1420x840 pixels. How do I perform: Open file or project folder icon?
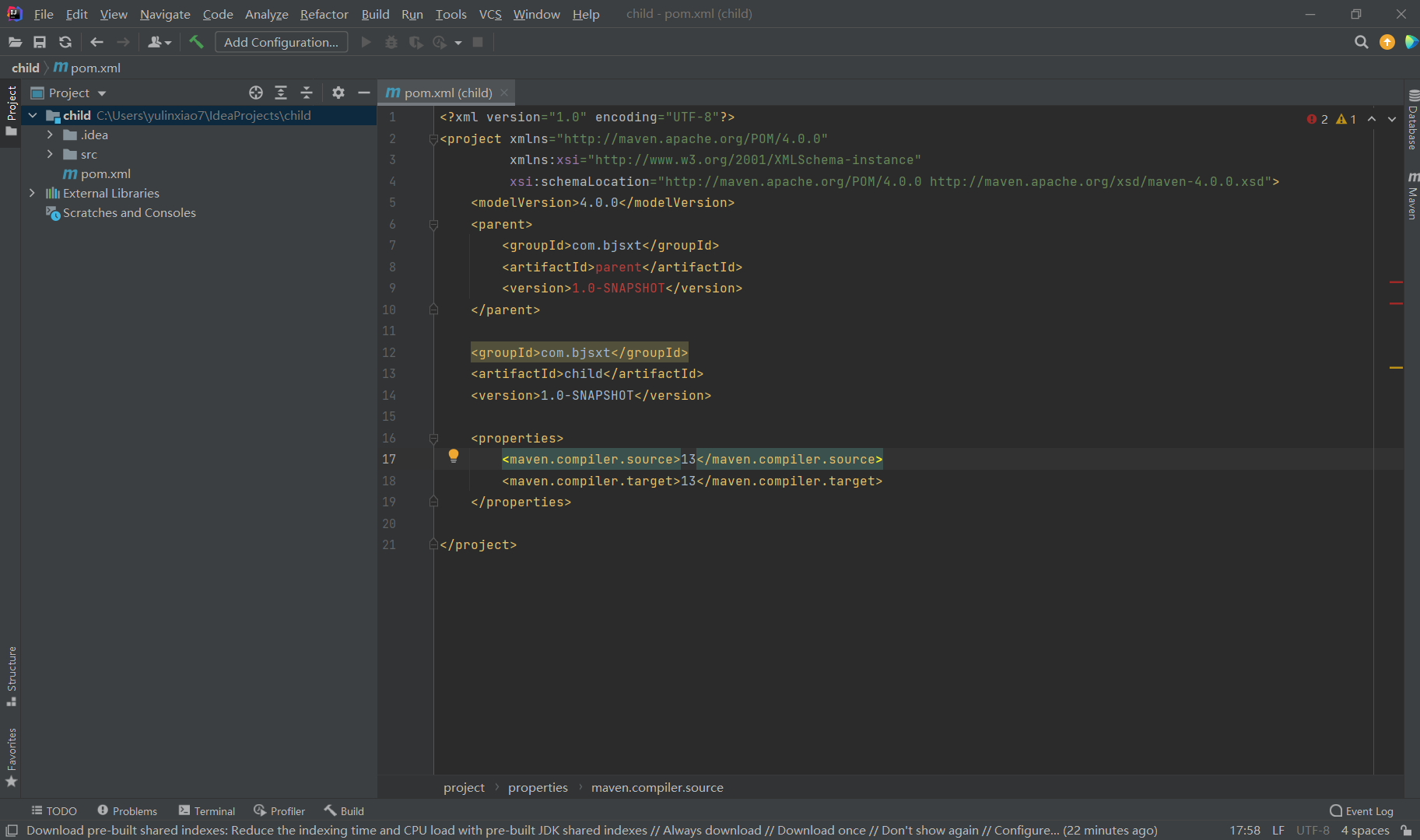(15, 42)
